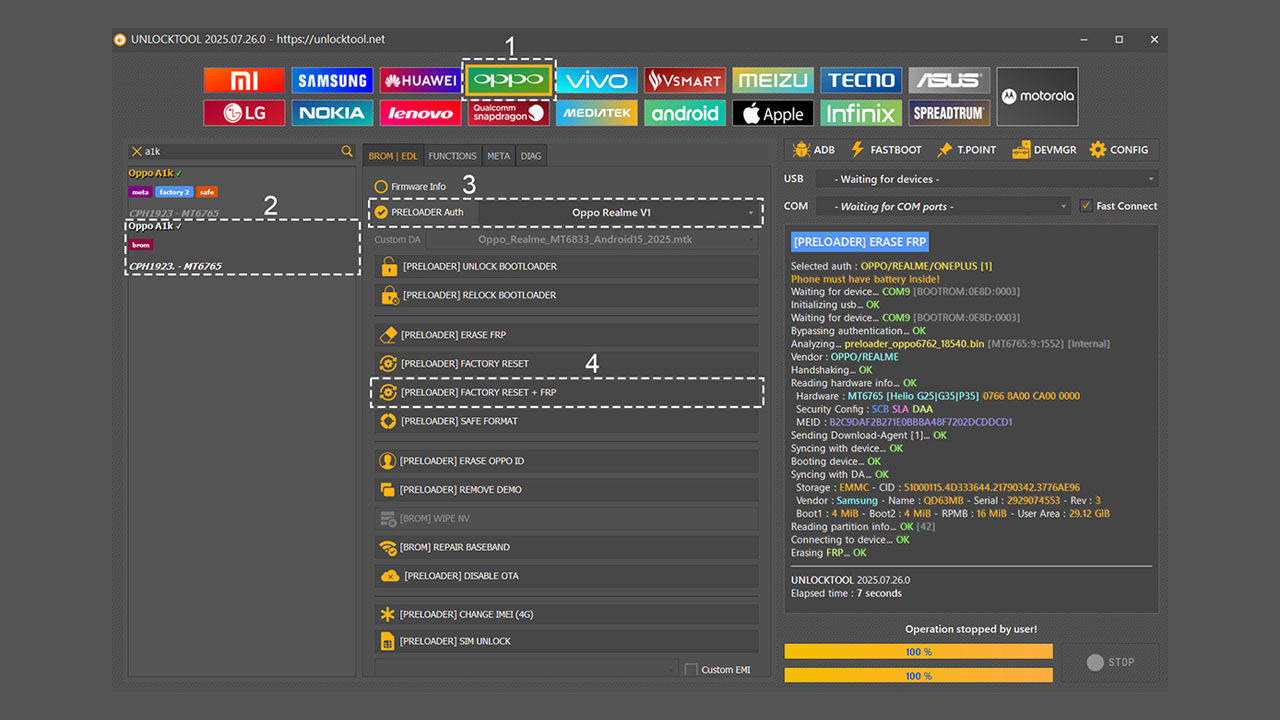Open the Oppo Realme V1 auth dropdown
This screenshot has width=1280, height=720.
tap(619, 212)
